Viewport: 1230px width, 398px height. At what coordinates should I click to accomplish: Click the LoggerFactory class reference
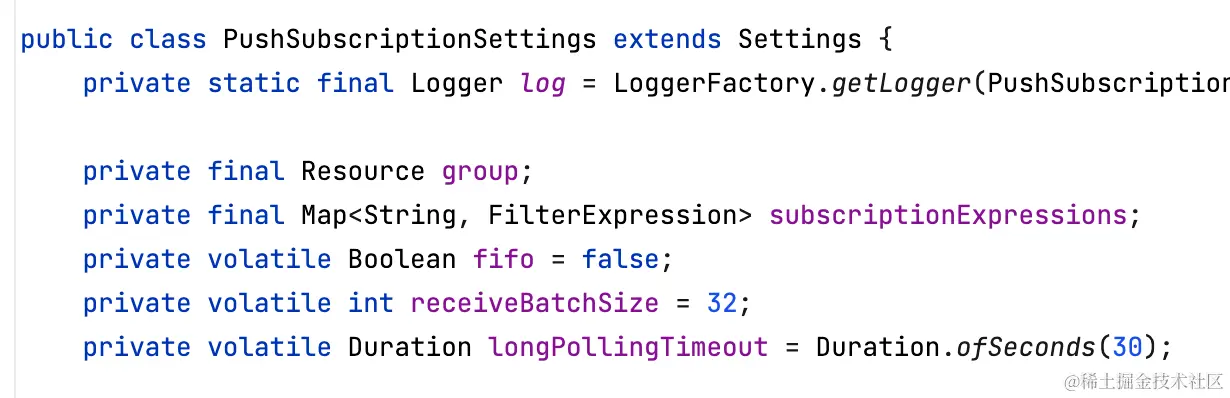[718, 83]
